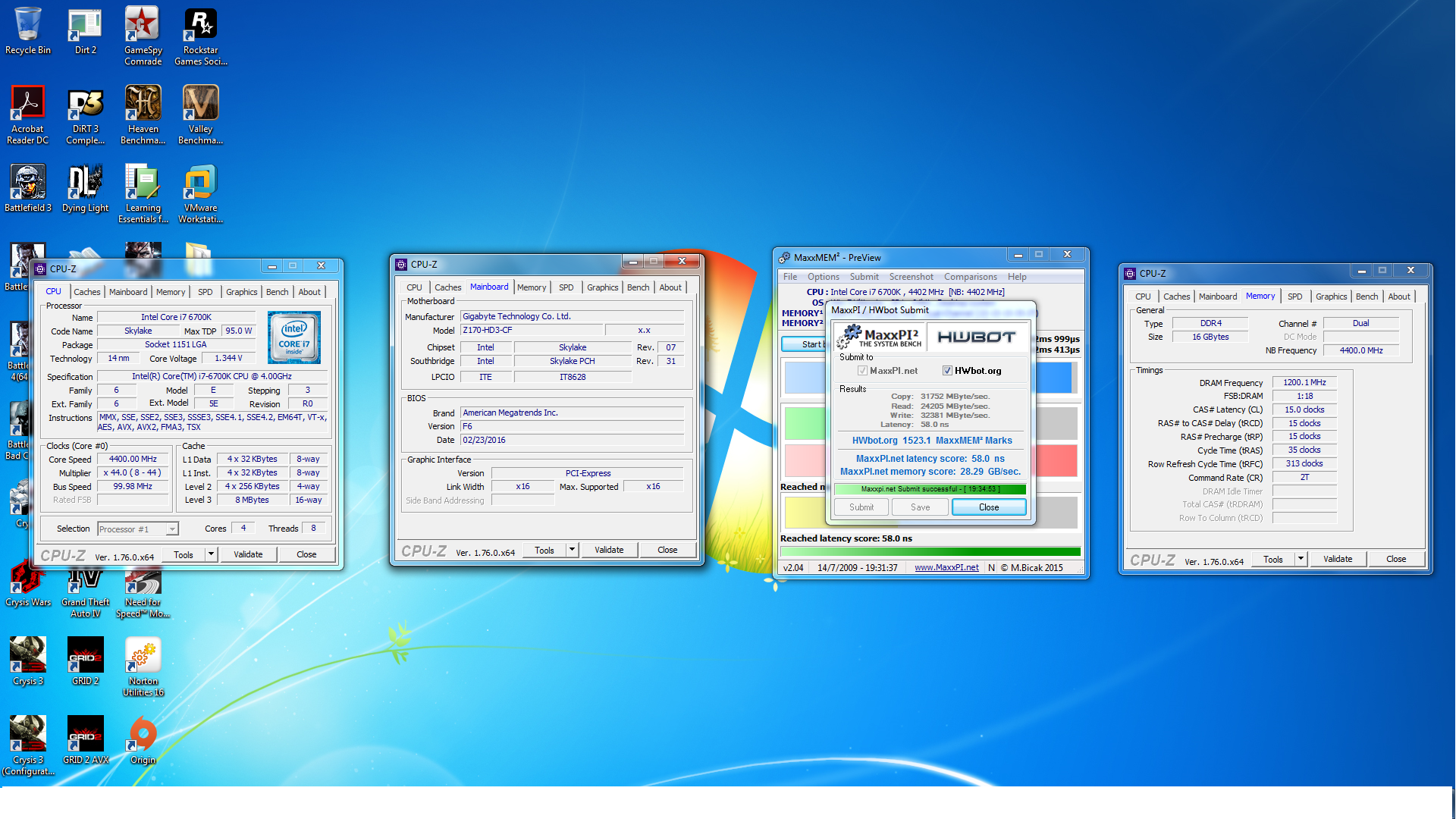Click green latency score progress bar

[x=930, y=551]
